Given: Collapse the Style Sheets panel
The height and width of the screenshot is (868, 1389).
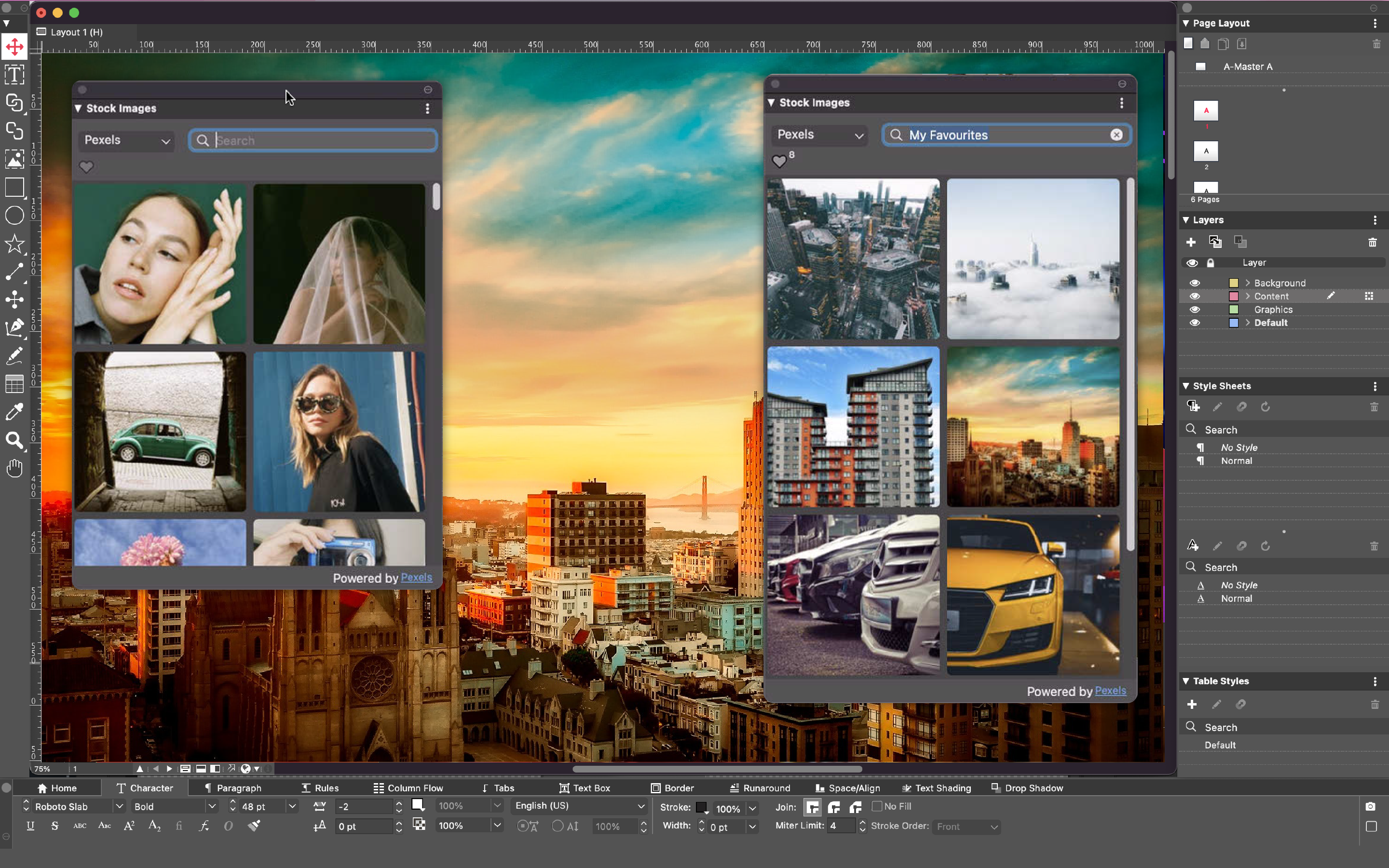Looking at the screenshot, I should pos(1186,386).
